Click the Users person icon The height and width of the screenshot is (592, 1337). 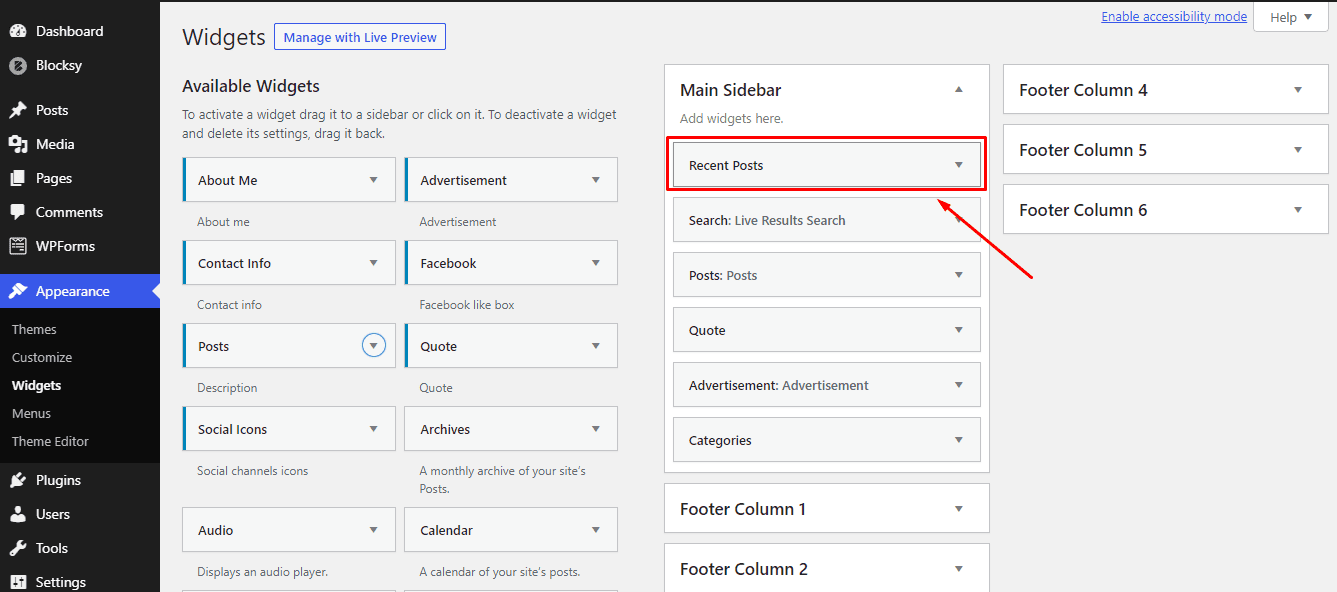(x=18, y=514)
